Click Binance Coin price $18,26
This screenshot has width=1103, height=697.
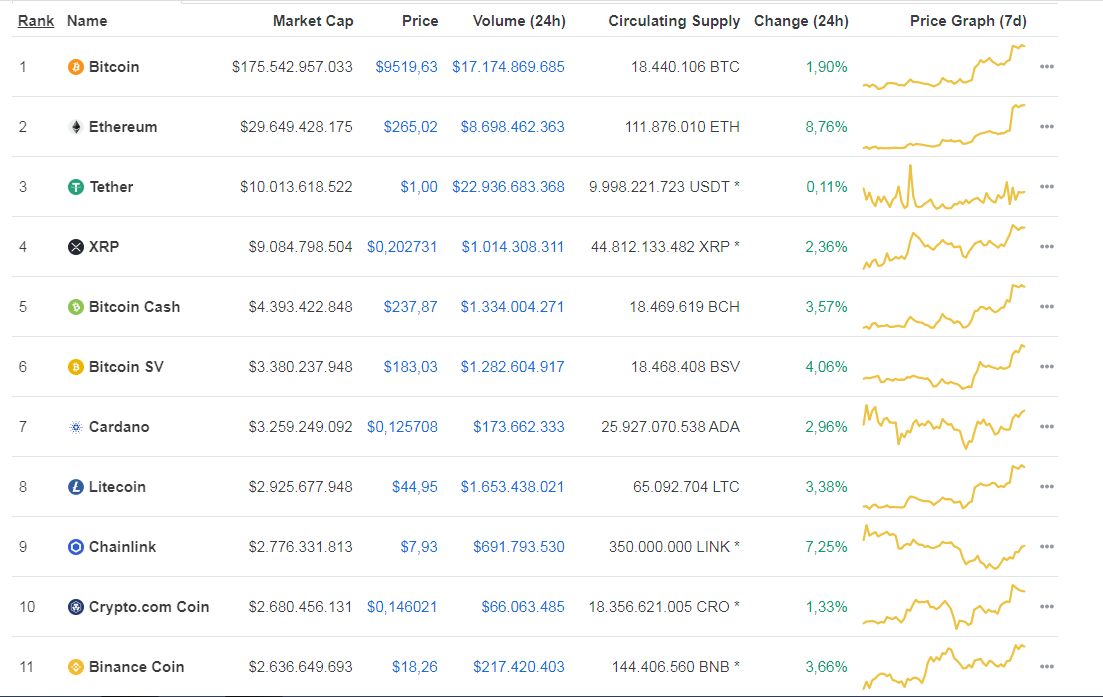pyautogui.click(x=414, y=667)
